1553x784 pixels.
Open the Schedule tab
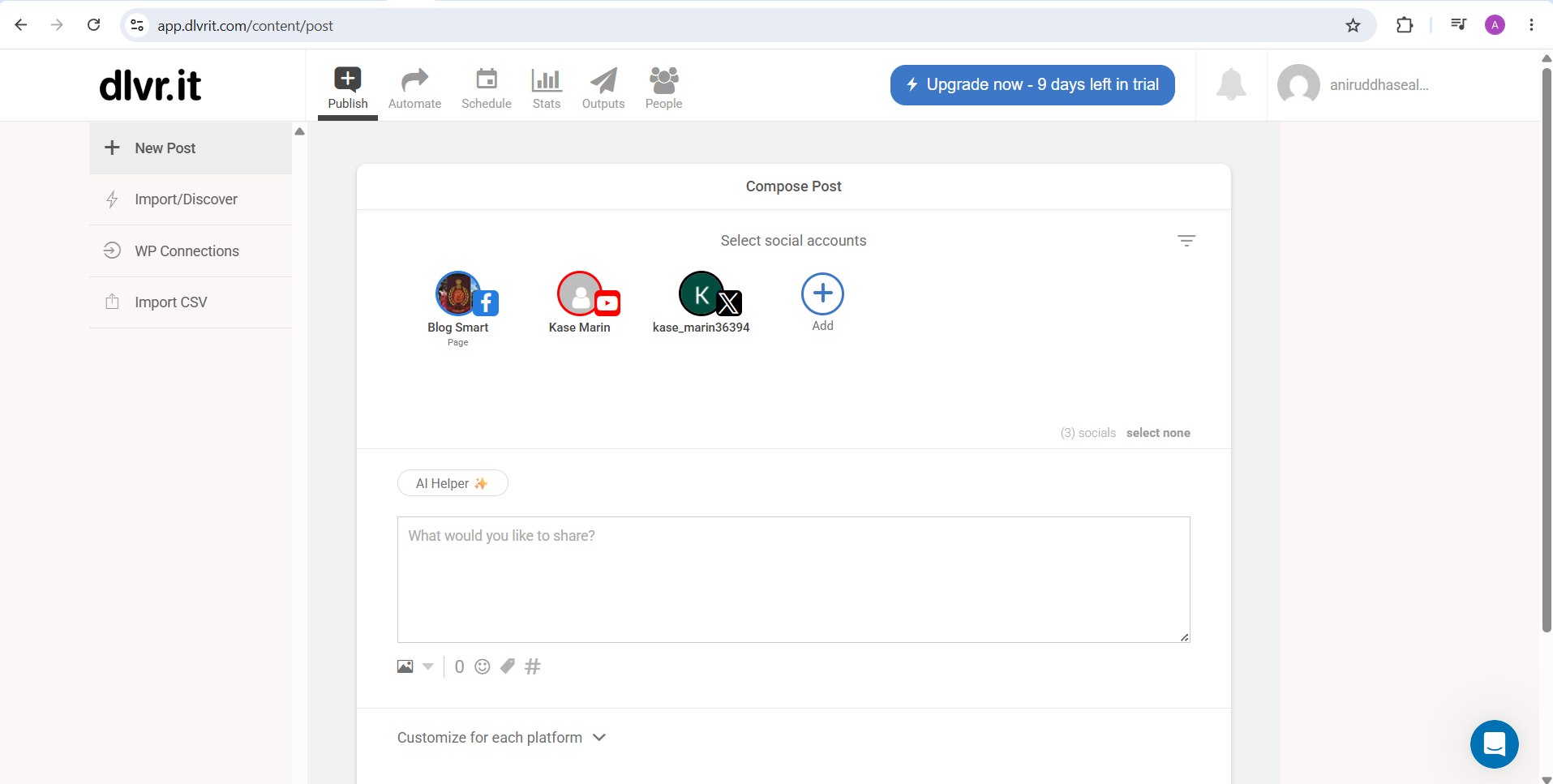pyautogui.click(x=487, y=88)
